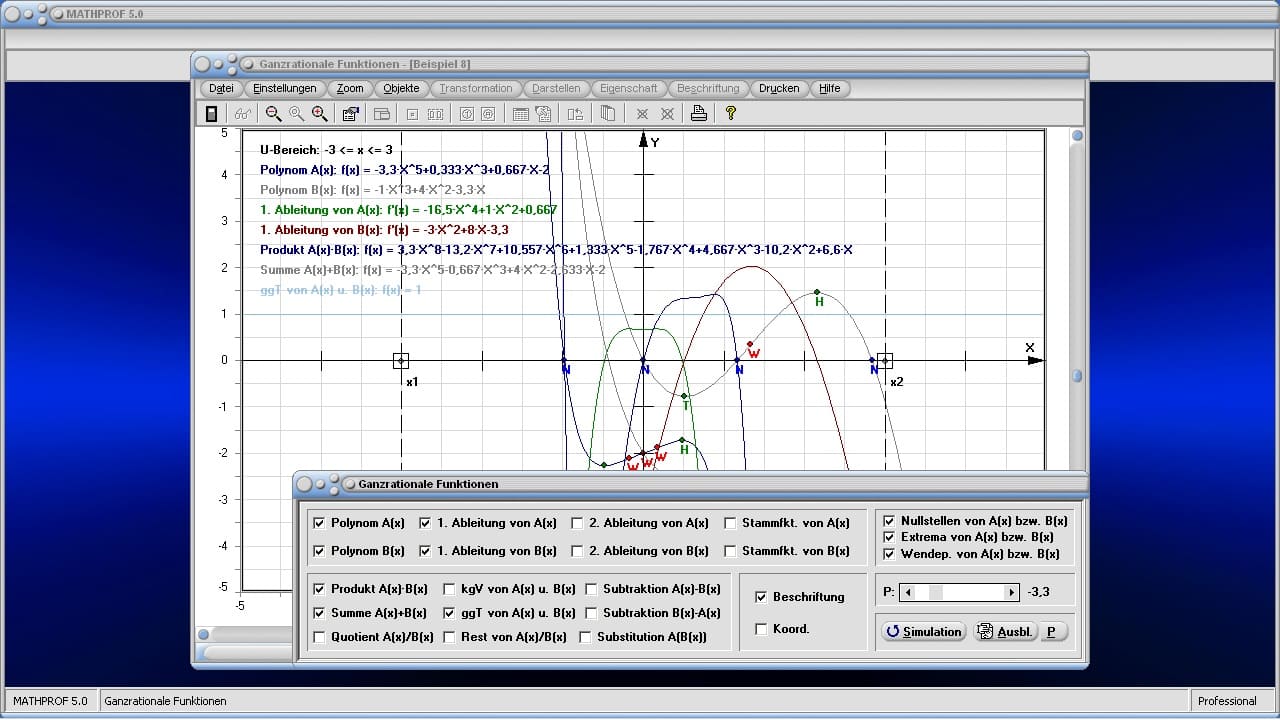The image size is (1280, 720).
Task: Enable Substitution A(B(x)) checkbox
Action: coord(585,637)
